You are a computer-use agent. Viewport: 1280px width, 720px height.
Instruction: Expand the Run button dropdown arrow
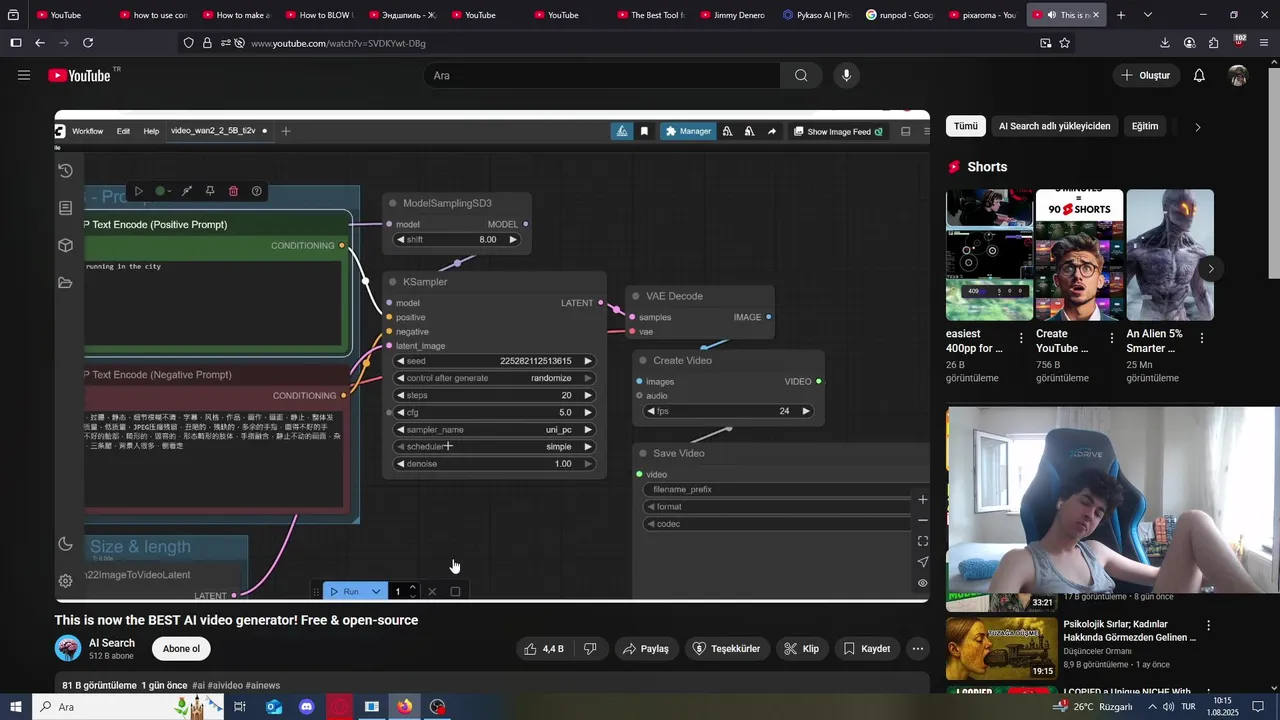click(x=376, y=592)
